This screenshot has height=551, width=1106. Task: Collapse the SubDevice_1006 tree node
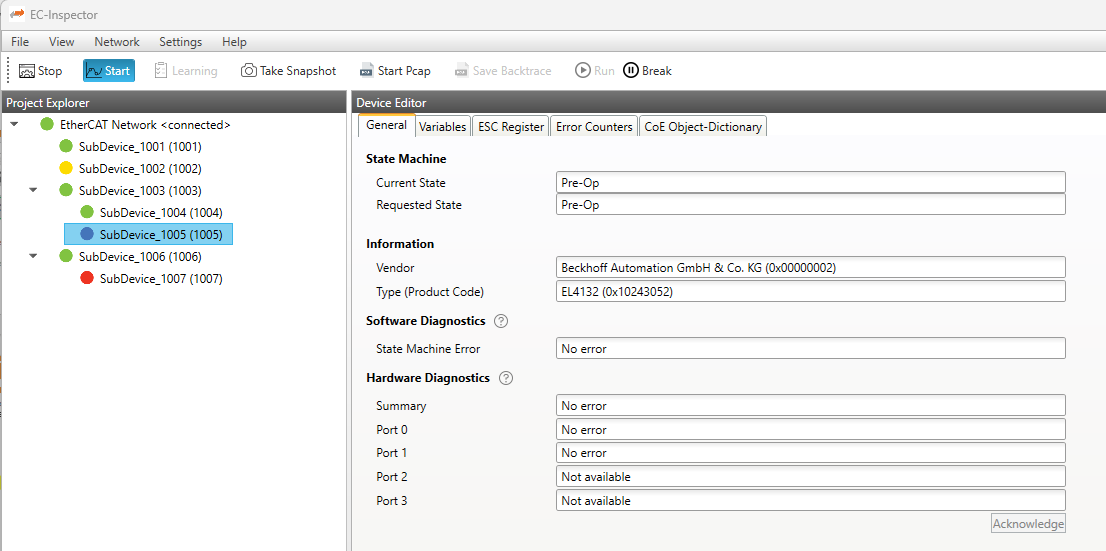coord(33,255)
